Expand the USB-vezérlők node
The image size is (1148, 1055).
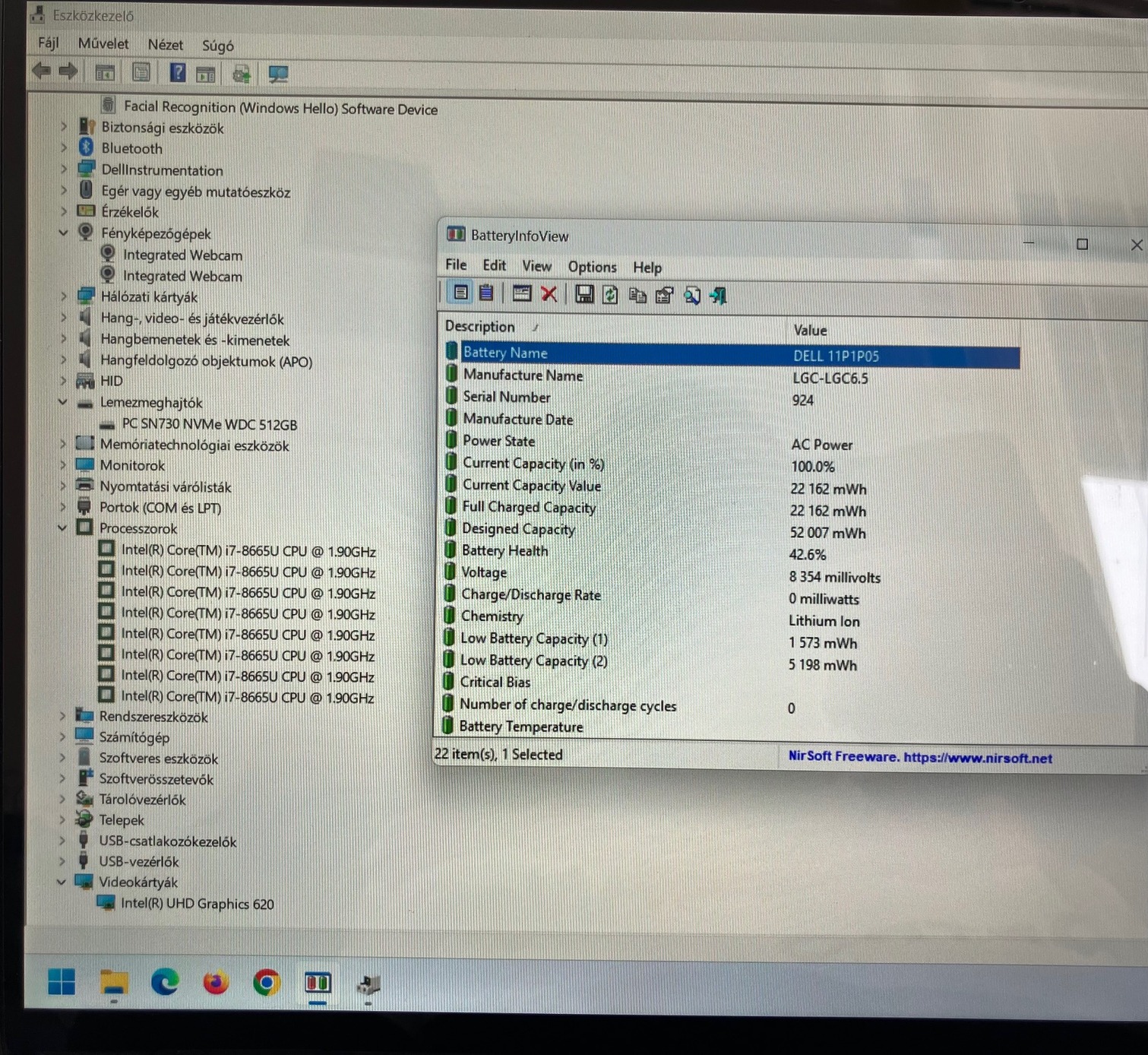tap(62, 861)
